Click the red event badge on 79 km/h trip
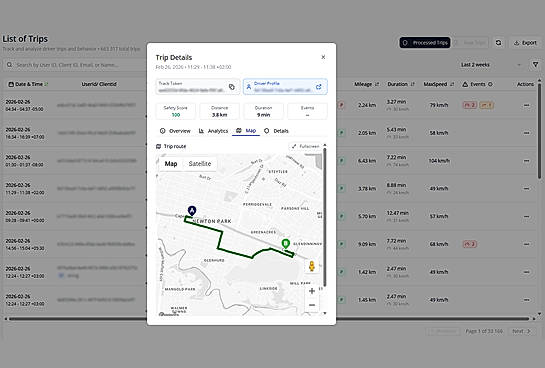This screenshot has width=545, height=368. [x=470, y=105]
